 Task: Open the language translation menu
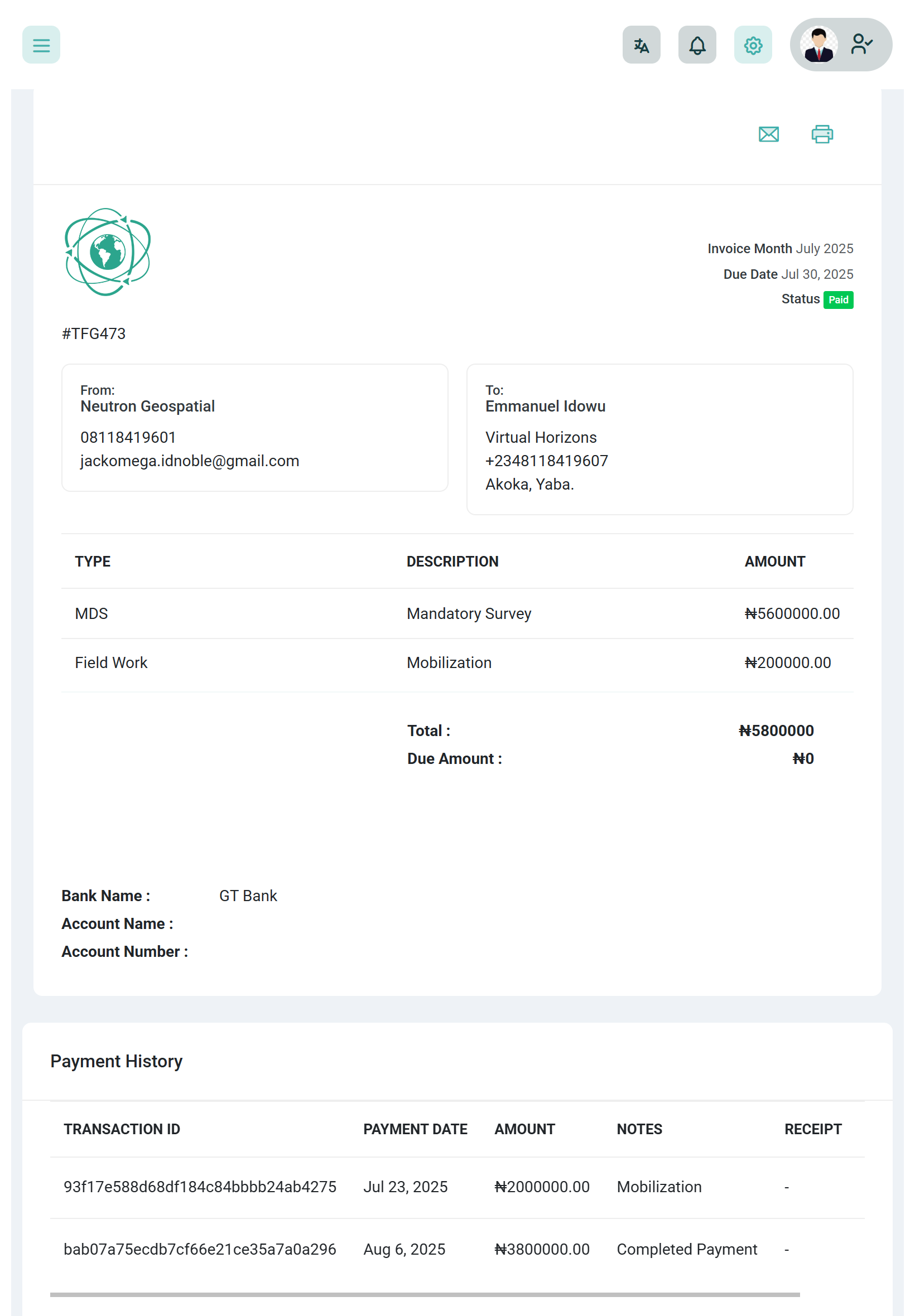click(x=641, y=45)
